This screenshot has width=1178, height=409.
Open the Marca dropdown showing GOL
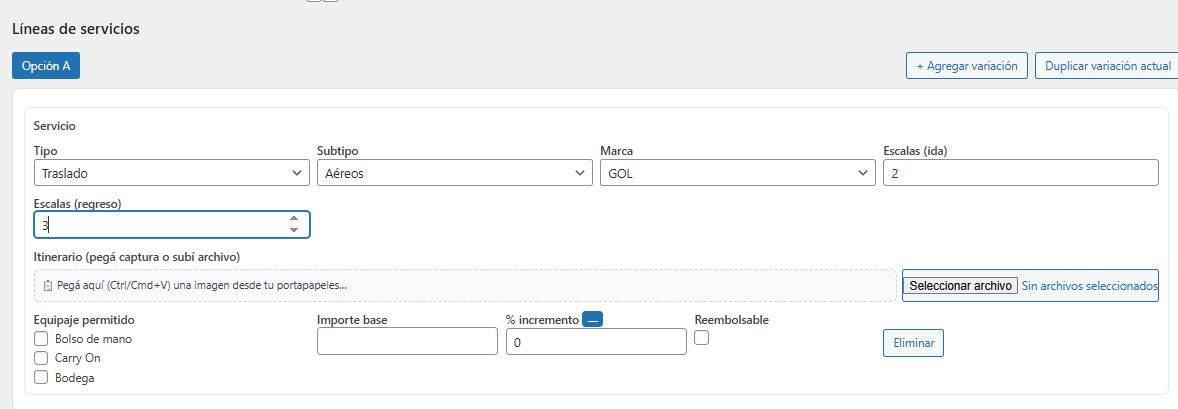[737, 173]
